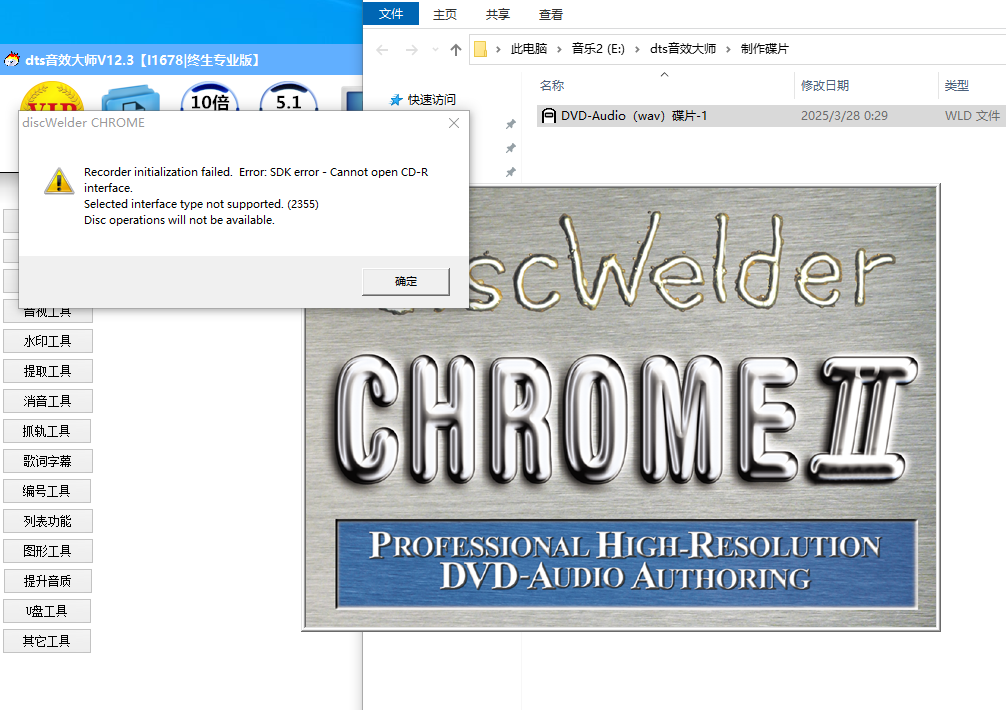Open the 歌词字幕 tool
Image resolution: width=1006 pixels, height=710 pixels.
pos(47,461)
